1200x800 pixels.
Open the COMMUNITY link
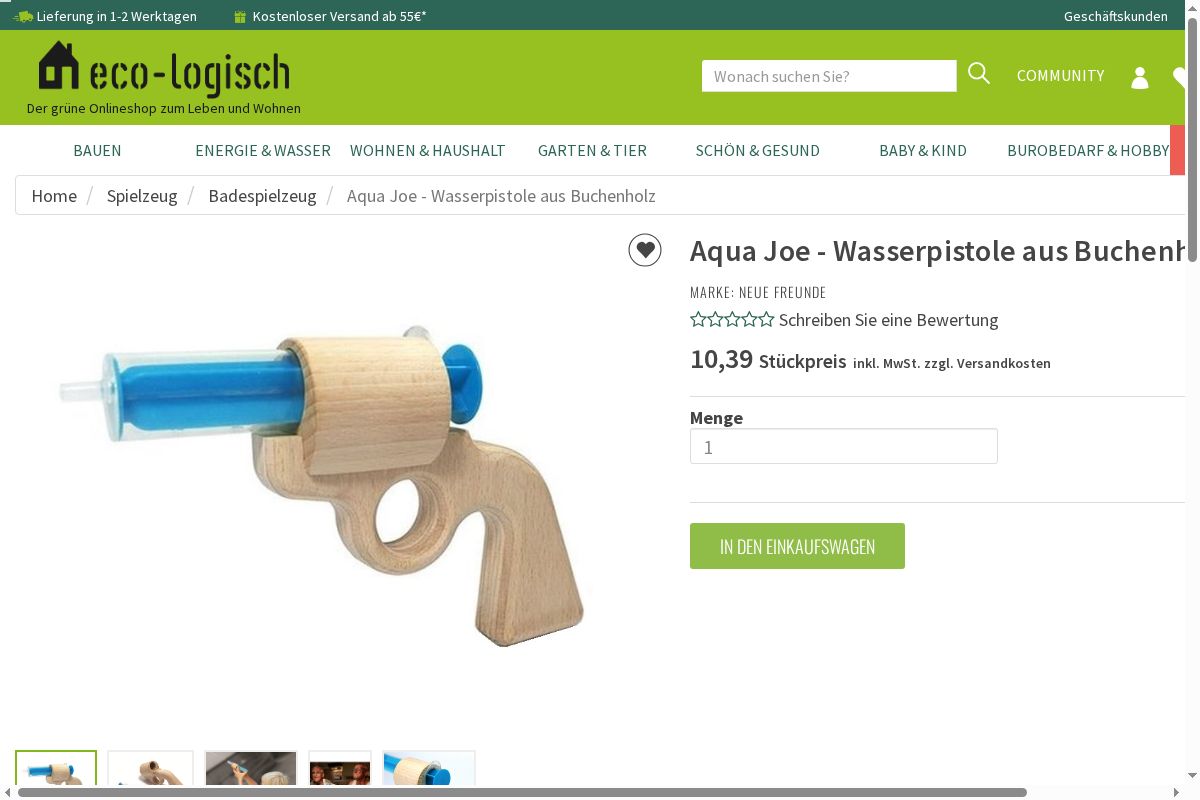[1061, 76]
